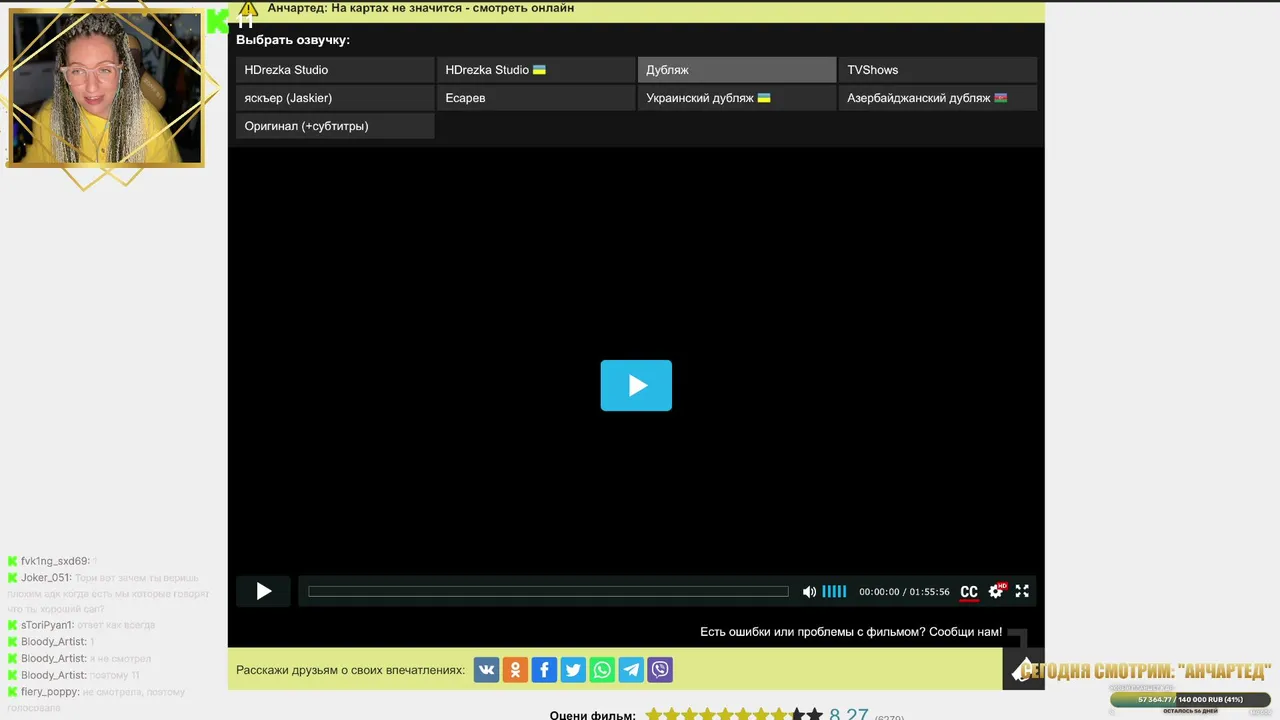This screenshot has width=1280, height=720.
Task: Share the movie on Twitter
Action: [573, 670]
